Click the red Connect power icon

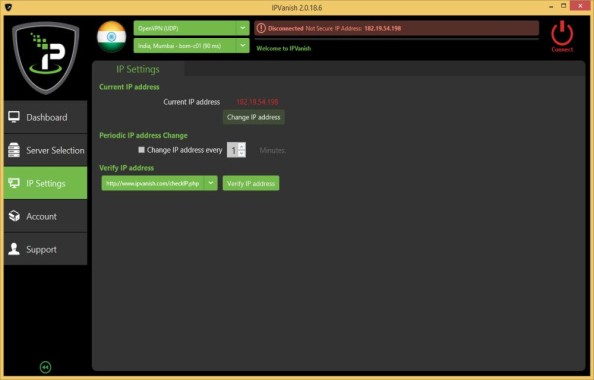click(x=562, y=33)
